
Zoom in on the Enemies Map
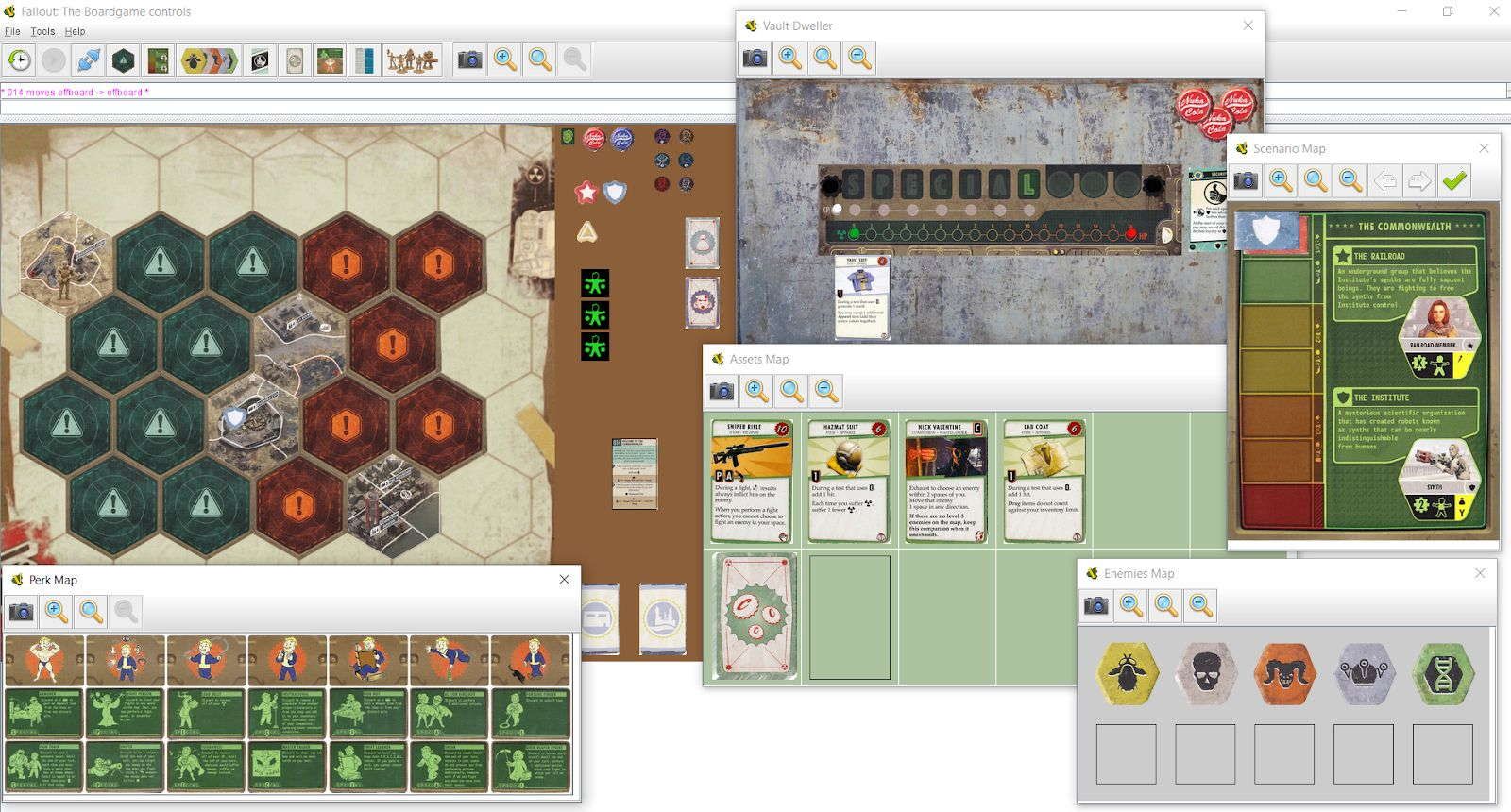point(1131,605)
